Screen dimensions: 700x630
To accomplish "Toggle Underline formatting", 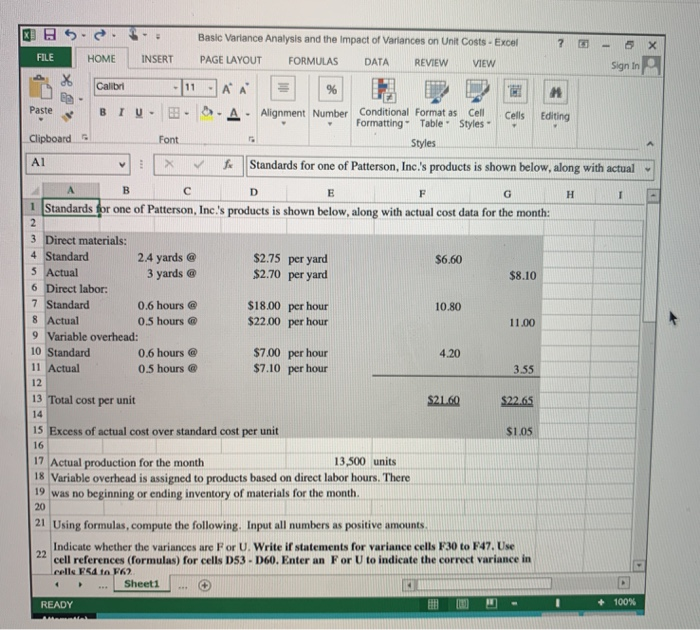I will (139, 113).
